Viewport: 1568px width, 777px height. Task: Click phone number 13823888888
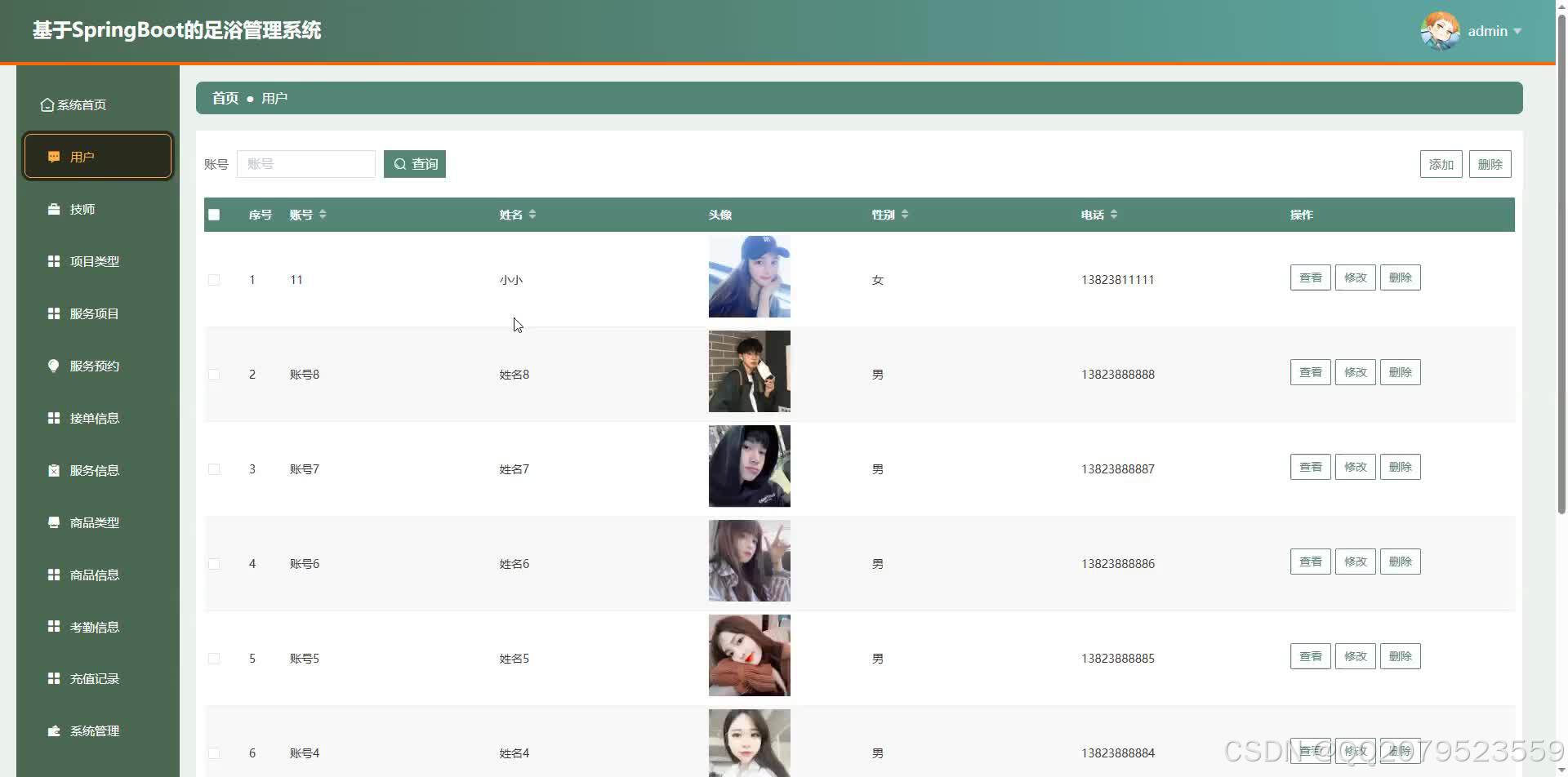1118,375
